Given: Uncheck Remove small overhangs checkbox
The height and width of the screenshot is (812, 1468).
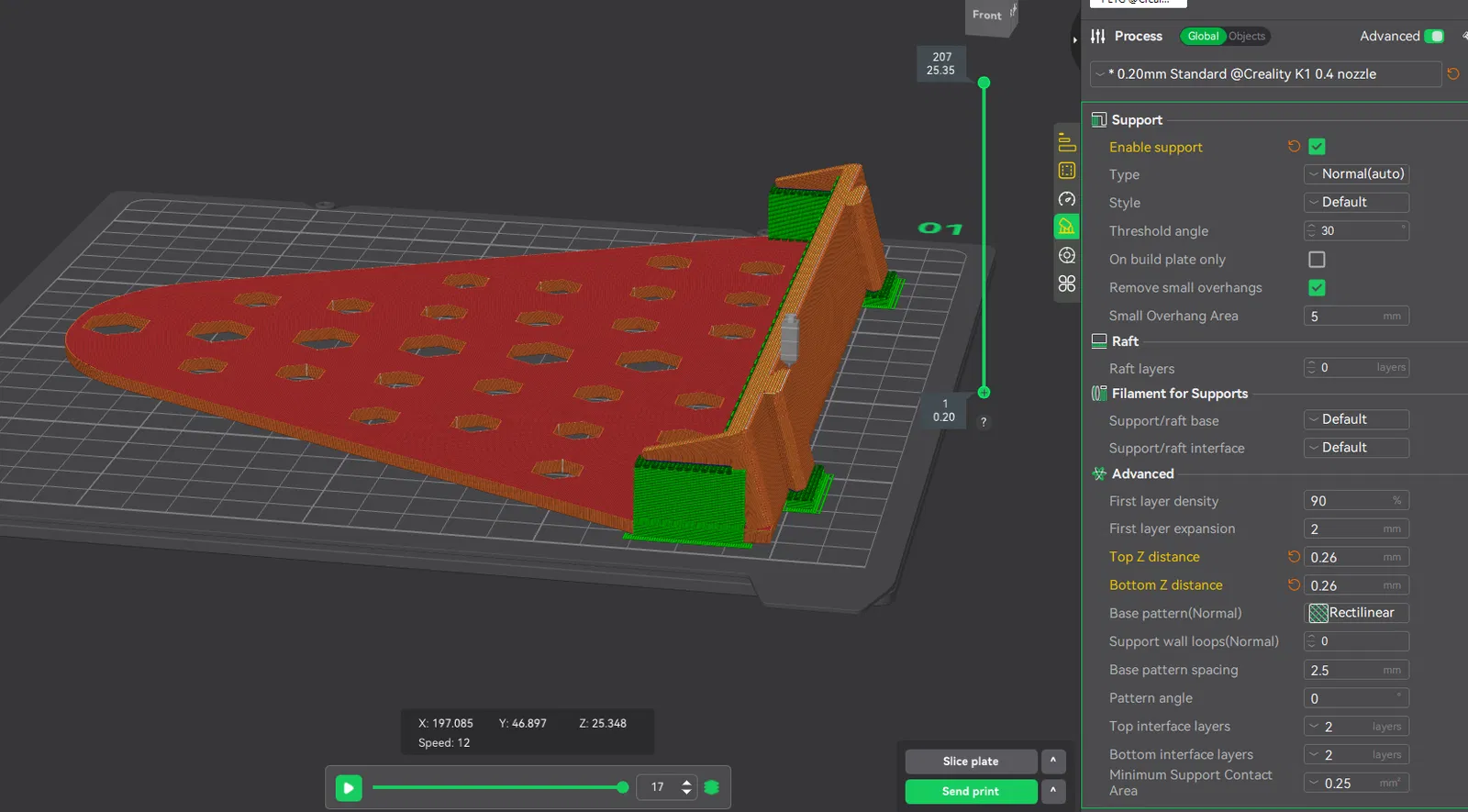Looking at the screenshot, I should [x=1317, y=288].
